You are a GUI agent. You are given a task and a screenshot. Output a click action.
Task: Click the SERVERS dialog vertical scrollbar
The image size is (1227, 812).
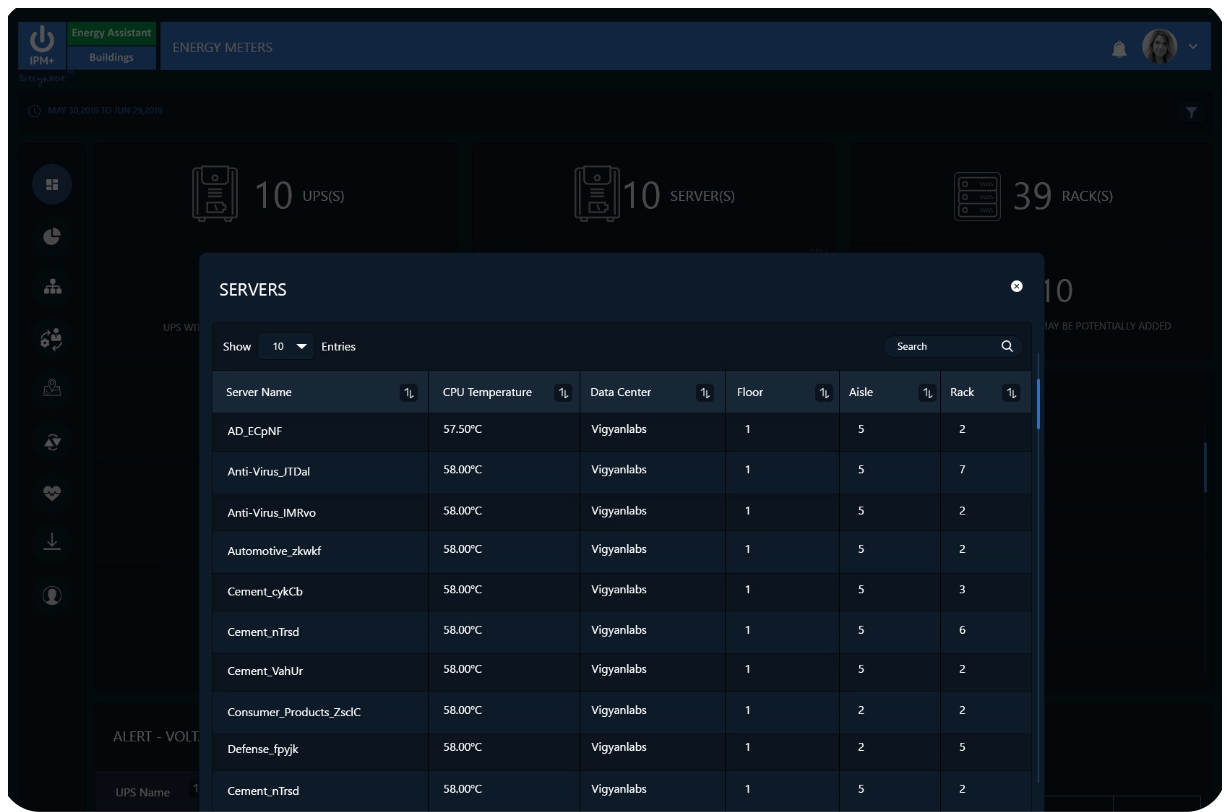1039,403
